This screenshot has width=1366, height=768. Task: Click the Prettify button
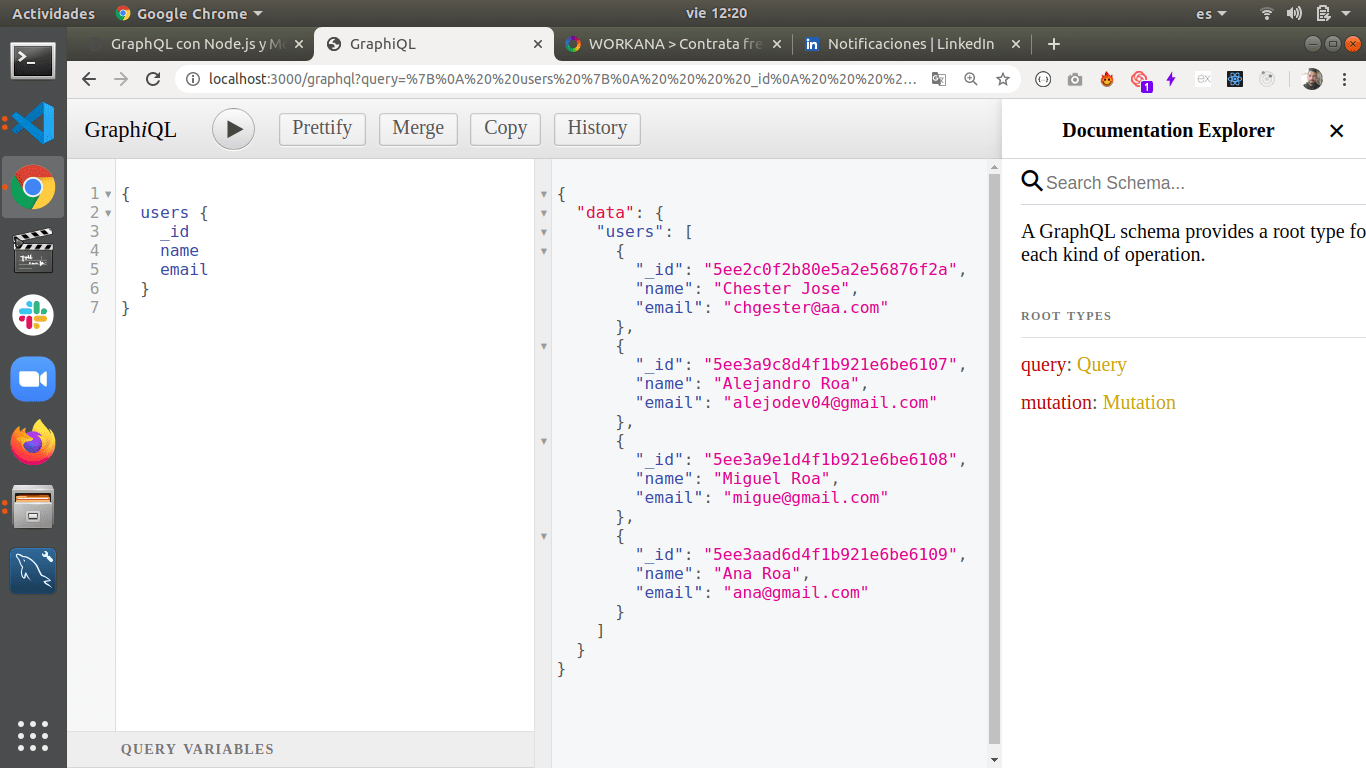click(x=322, y=128)
